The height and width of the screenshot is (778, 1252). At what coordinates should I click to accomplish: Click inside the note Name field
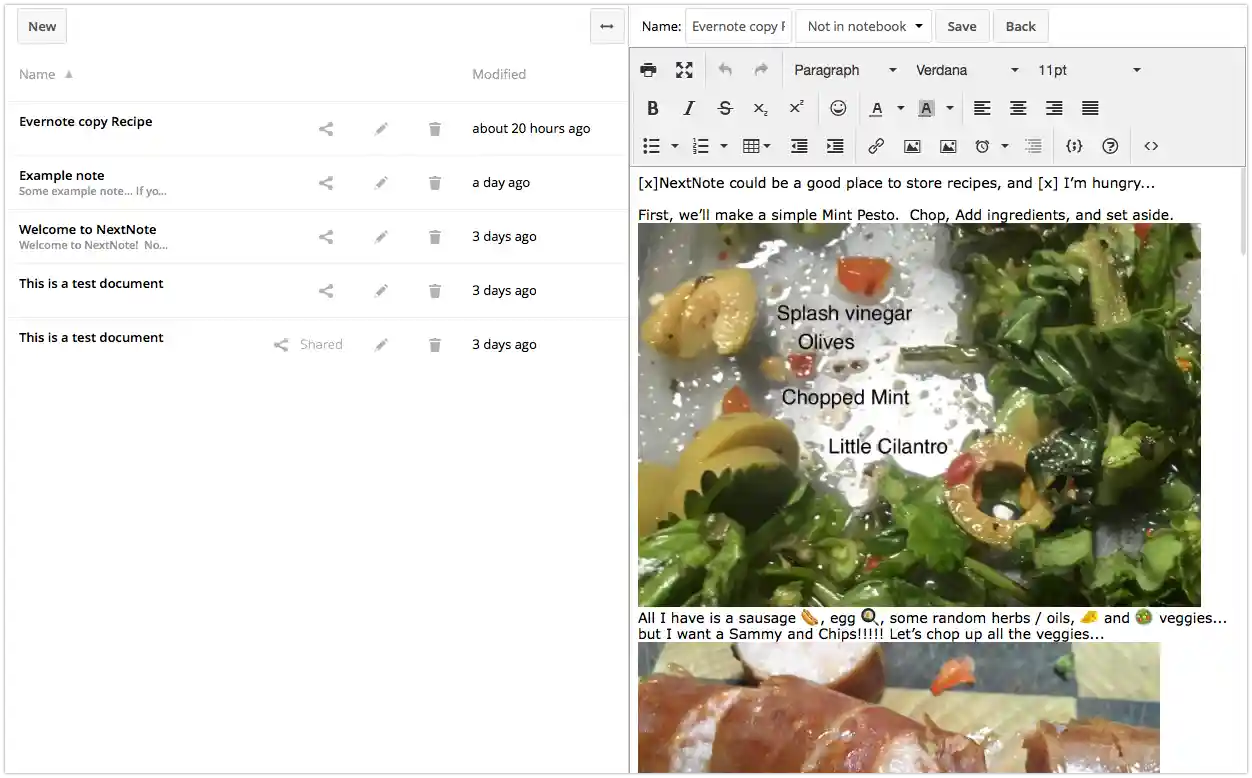click(x=738, y=26)
